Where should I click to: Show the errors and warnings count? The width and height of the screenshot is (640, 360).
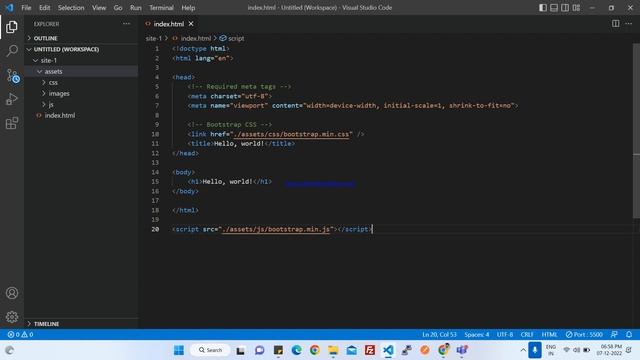[20, 334]
